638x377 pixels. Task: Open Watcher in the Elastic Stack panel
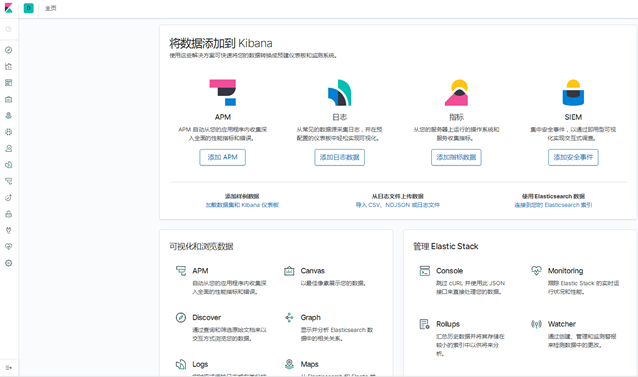pyautogui.click(x=562, y=324)
